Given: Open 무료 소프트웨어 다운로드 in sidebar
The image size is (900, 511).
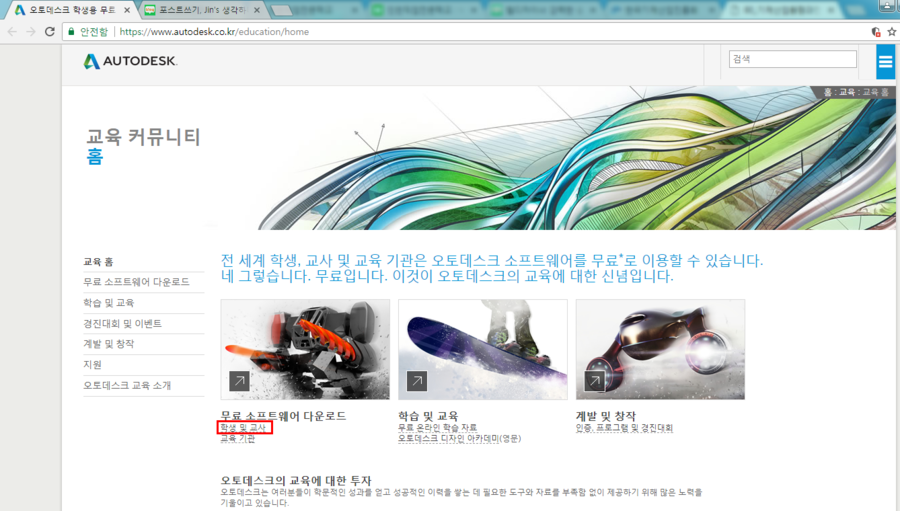Looking at the screenshot, I should [x=136, y=282].
